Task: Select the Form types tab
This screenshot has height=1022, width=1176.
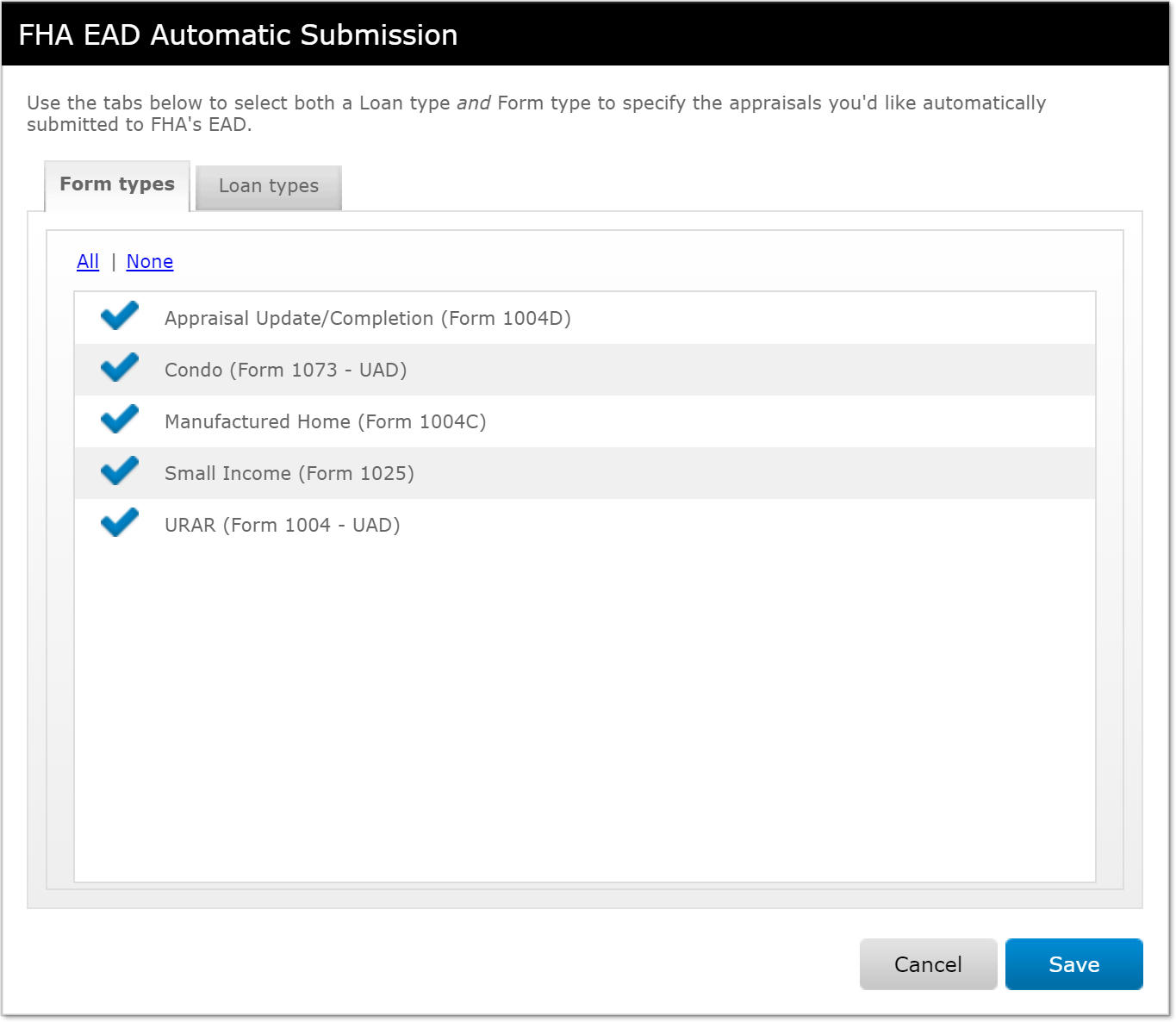Action: (x=117, y=185)
